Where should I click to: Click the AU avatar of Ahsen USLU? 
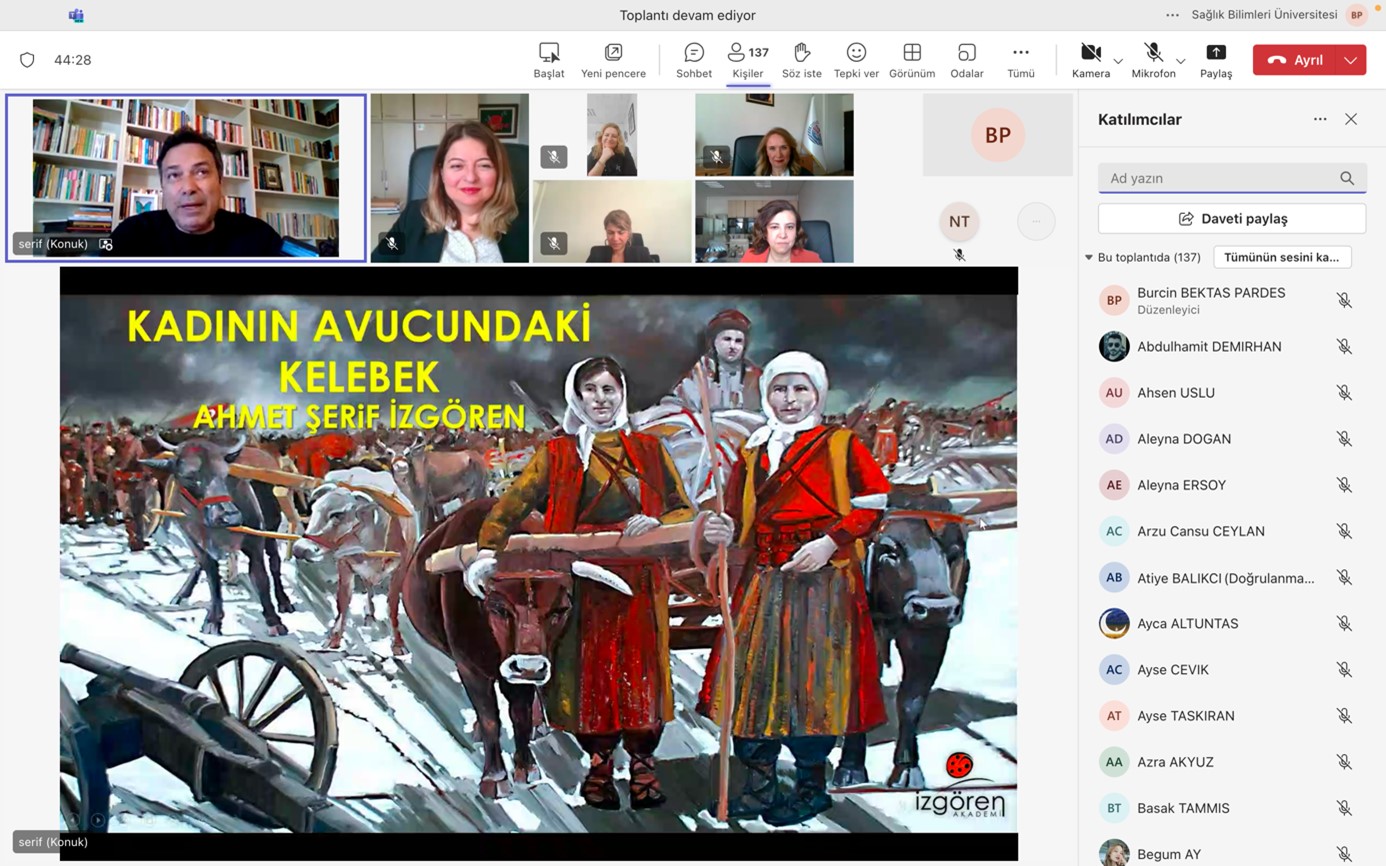(1114, 392)
